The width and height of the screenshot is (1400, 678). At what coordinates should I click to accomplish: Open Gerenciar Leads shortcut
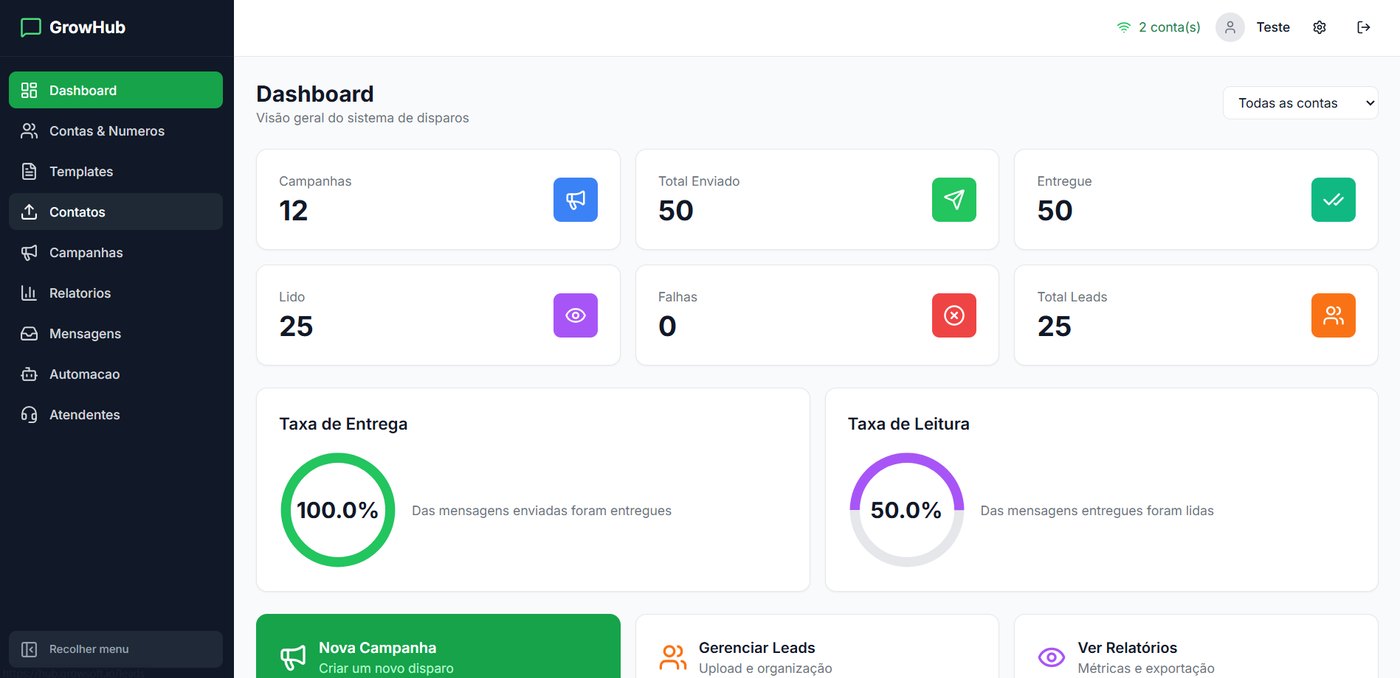coord(817,647)
